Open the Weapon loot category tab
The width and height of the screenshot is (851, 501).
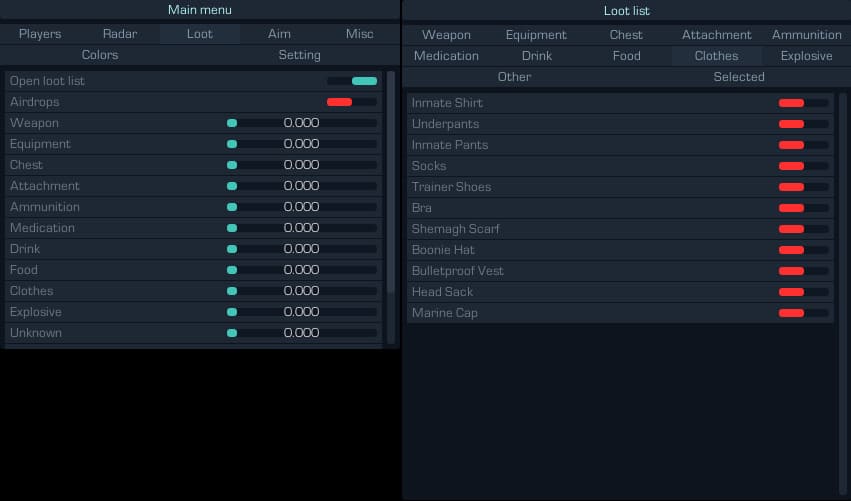446,35
